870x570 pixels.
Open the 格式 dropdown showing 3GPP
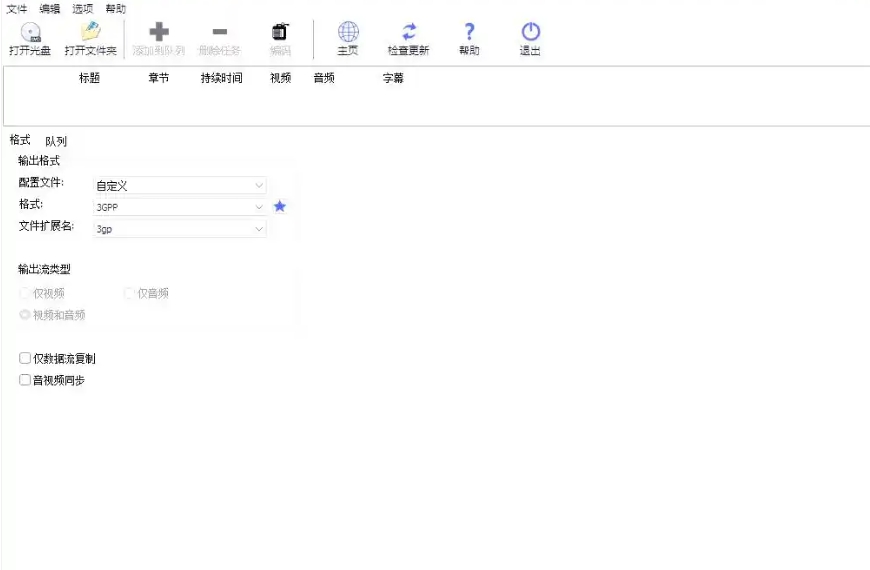[x=180, y=207]
